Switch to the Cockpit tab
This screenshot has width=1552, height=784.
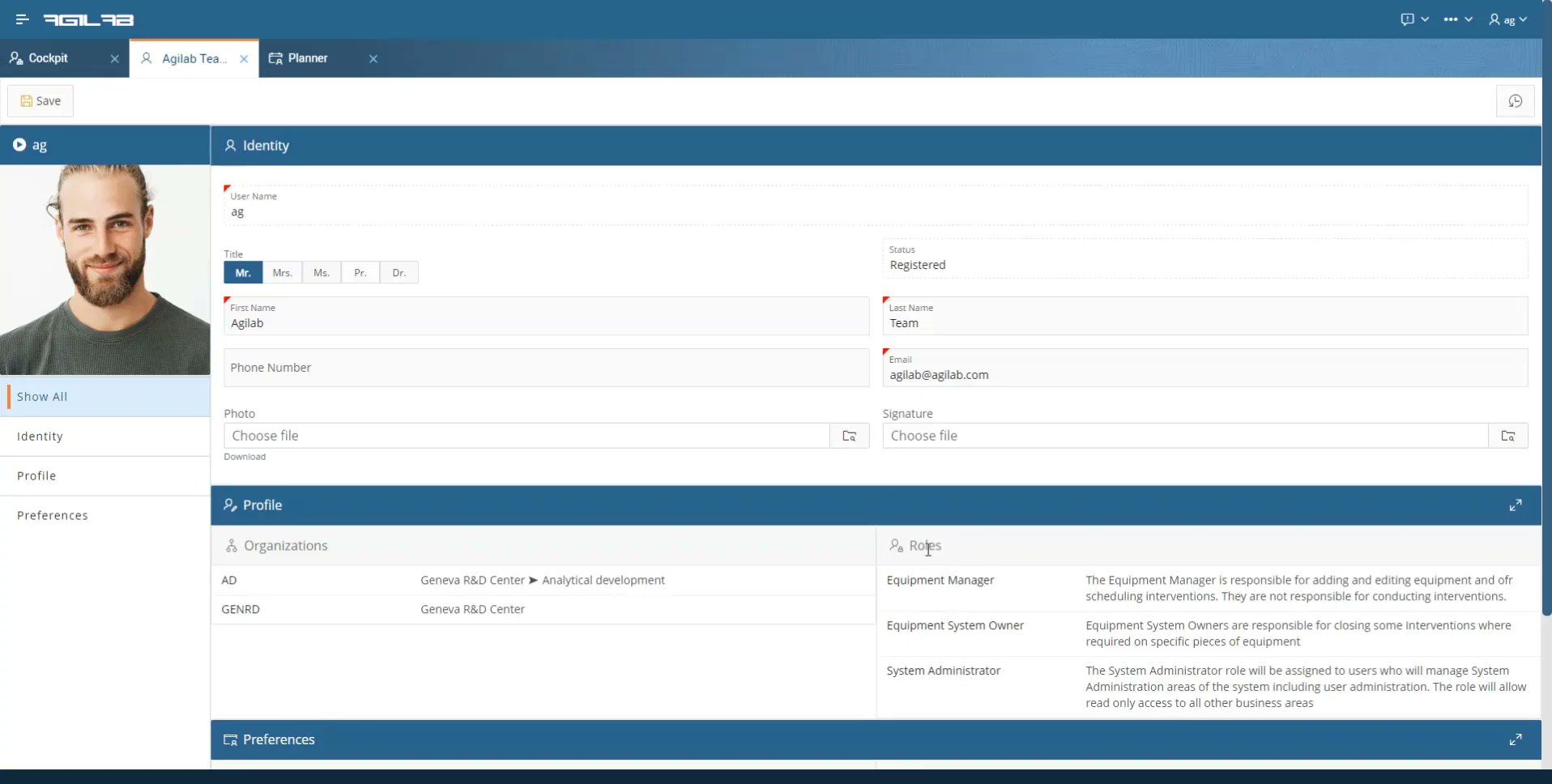pos(47,58)
